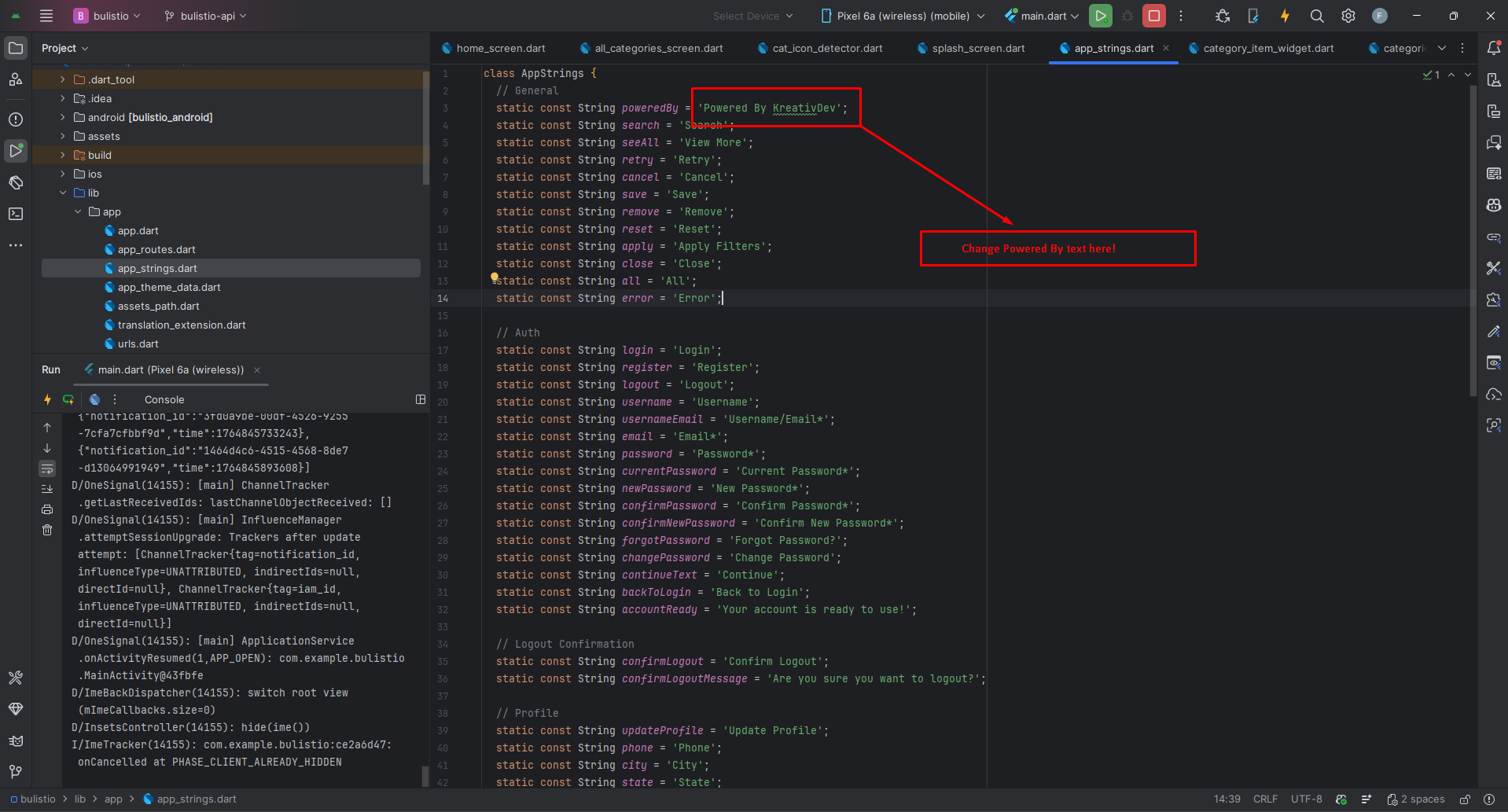The image size is (1508, 812).
Task: Select the Console tab in Run panel
Action: pos(164,399)
